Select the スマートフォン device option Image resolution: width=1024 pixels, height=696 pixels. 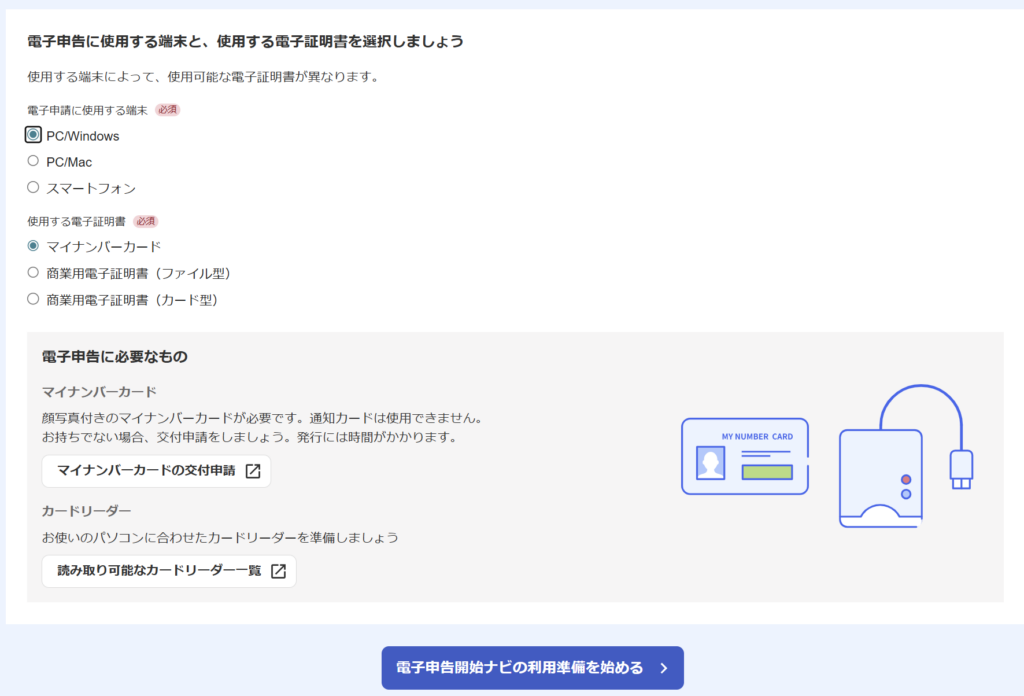tap(34, 187)
